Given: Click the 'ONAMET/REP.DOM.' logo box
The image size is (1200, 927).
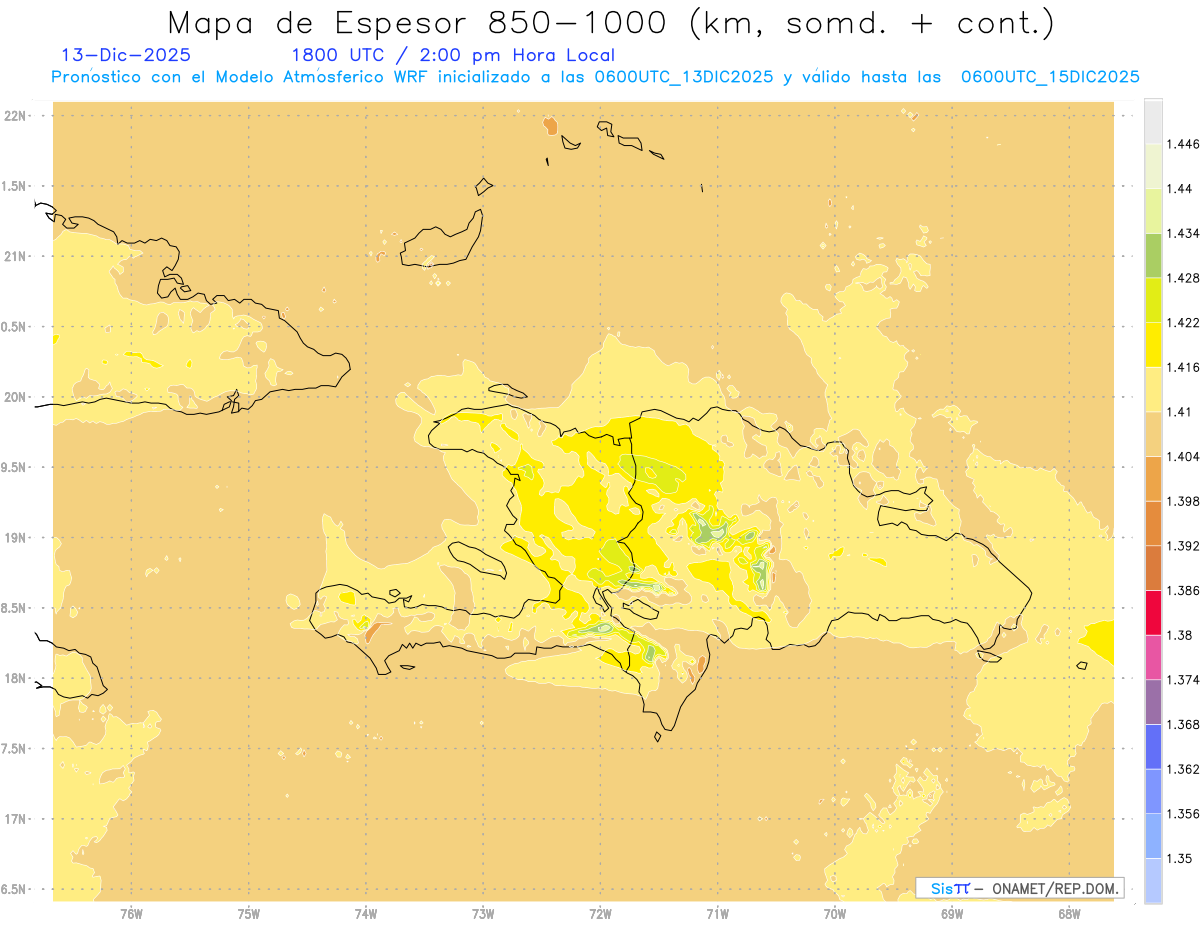Looking at the screenshot, I should tap(1020, 888).
